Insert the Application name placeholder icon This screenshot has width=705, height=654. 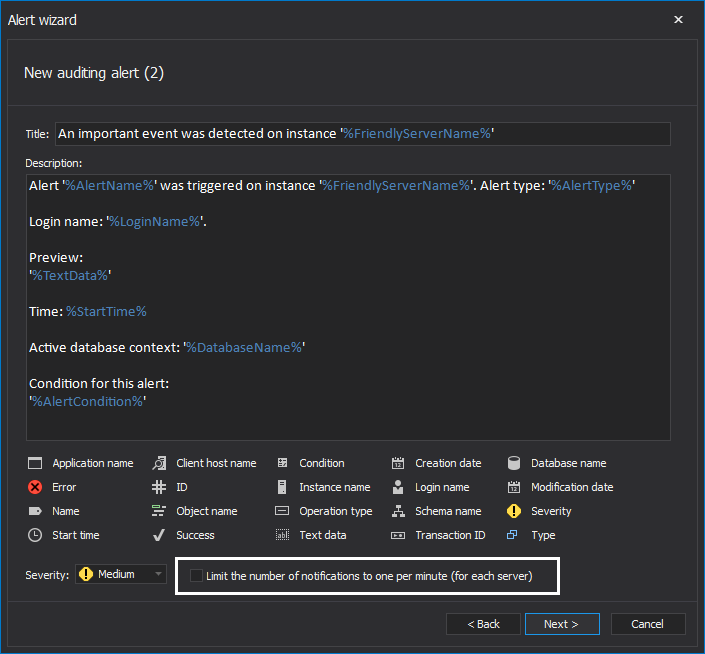[x=35, y=463]
